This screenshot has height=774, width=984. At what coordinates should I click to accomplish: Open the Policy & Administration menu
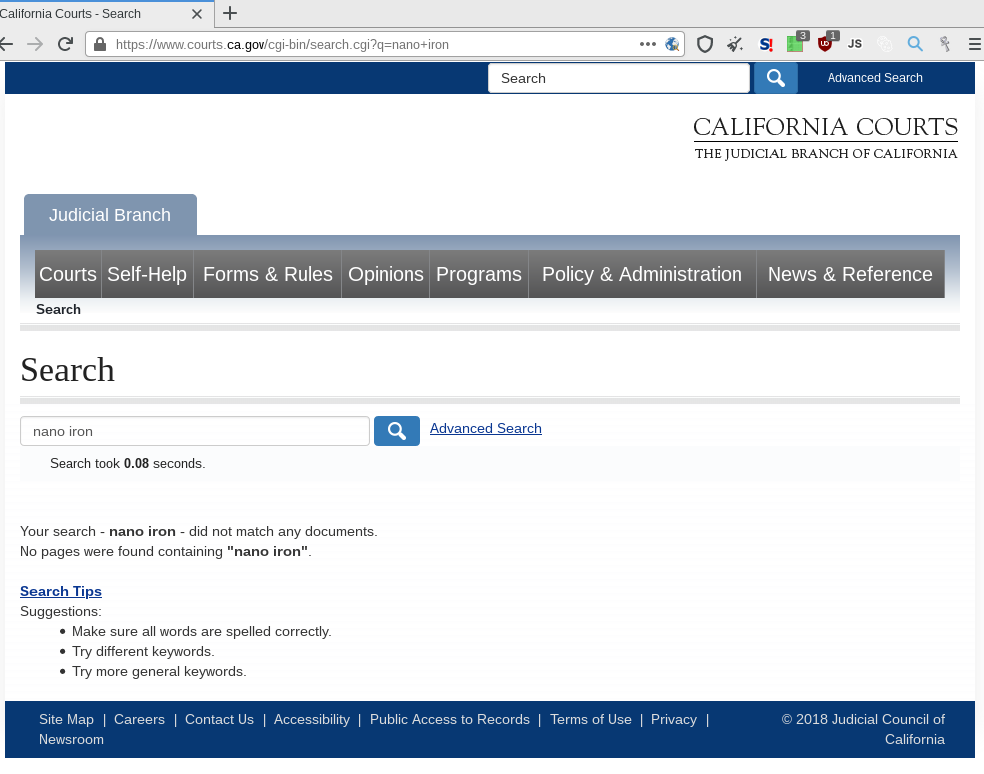642,274
